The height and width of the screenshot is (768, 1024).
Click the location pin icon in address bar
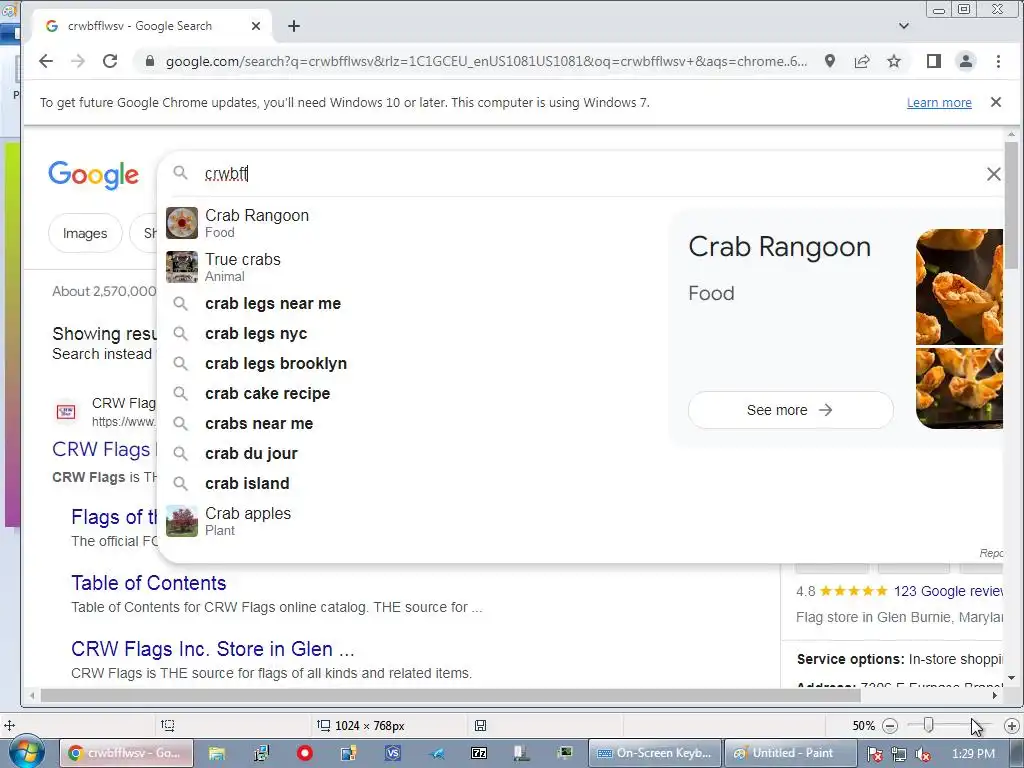[x=829, y=61]
